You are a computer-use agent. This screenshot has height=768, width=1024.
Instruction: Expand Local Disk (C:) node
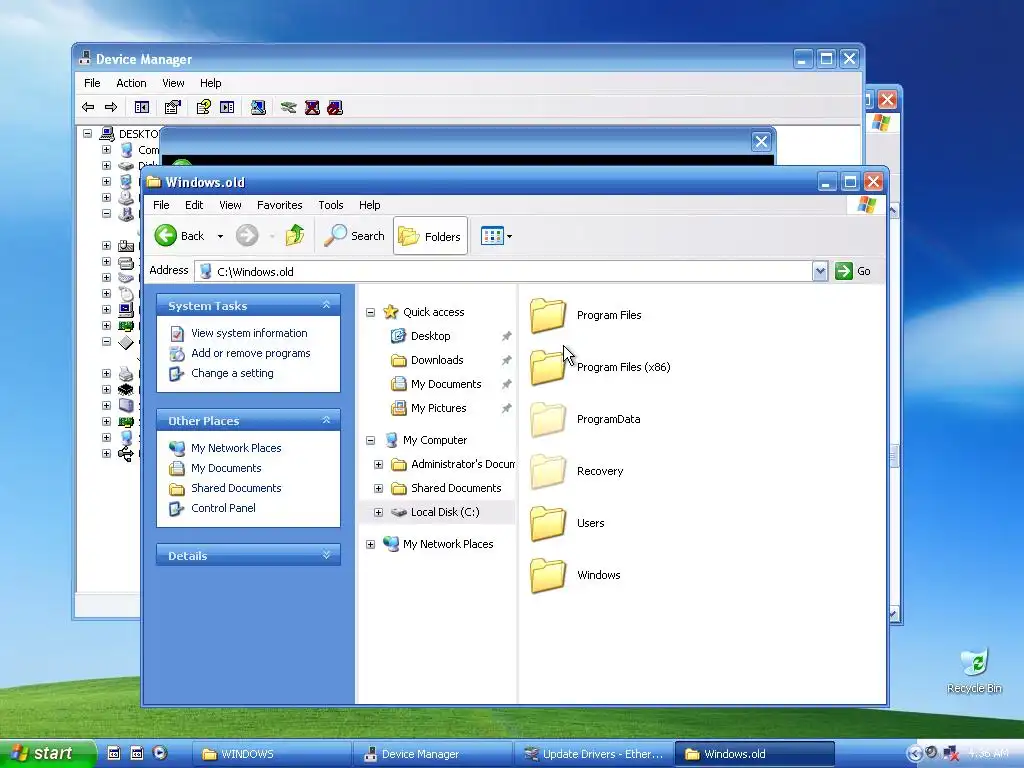[x=378, y=513]
